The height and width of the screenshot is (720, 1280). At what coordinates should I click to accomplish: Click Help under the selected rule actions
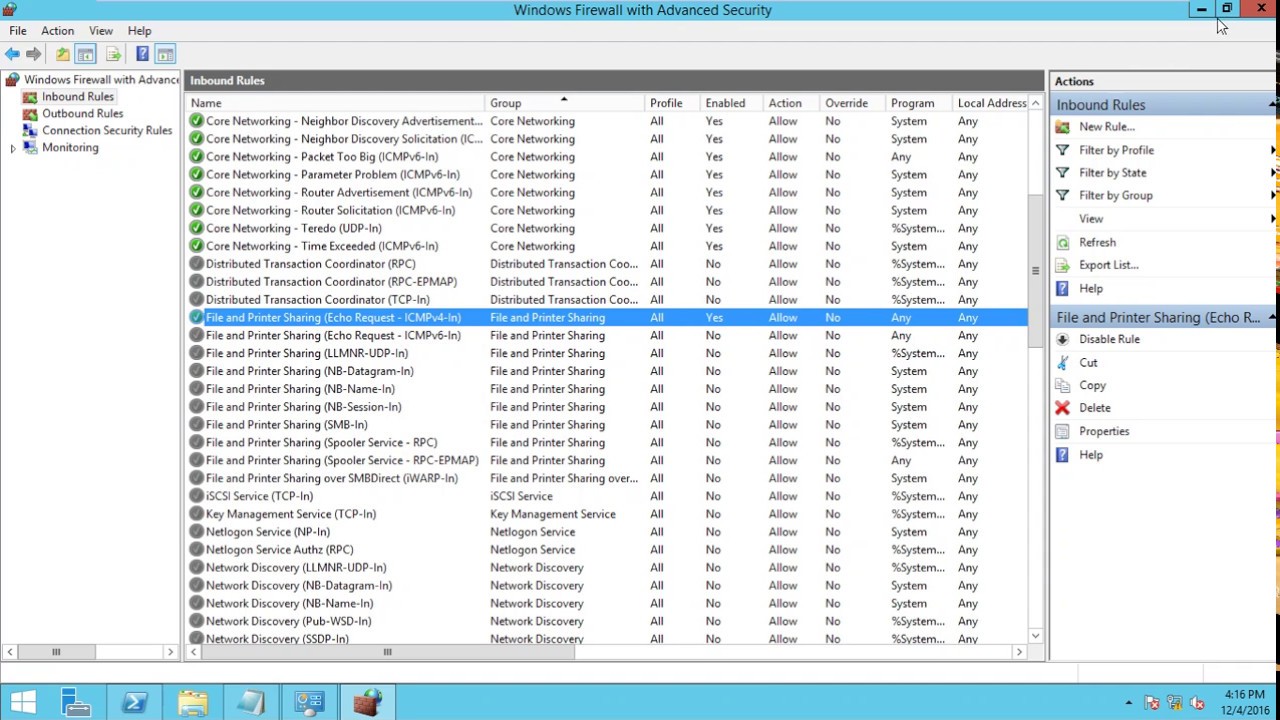1091,455
